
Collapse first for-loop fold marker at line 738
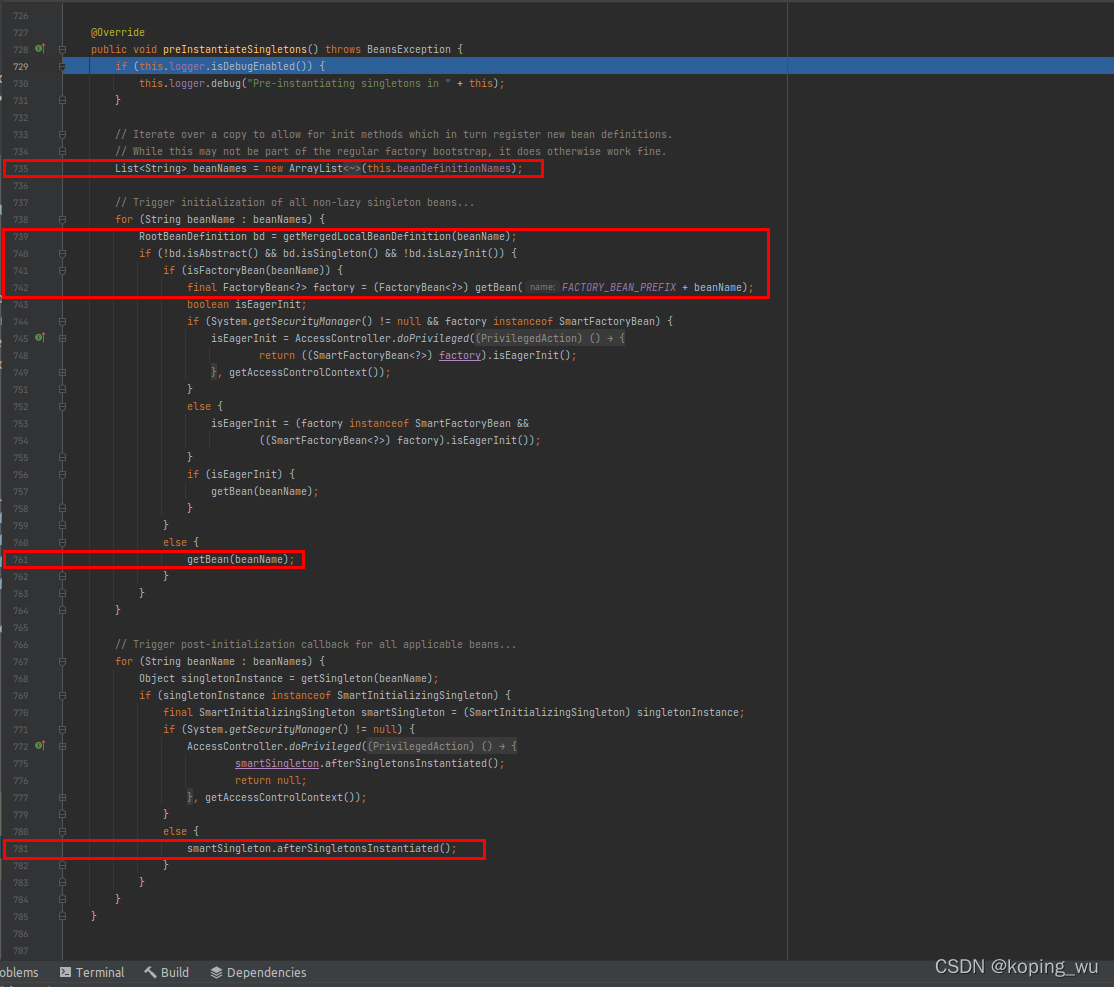pos(63,220)
